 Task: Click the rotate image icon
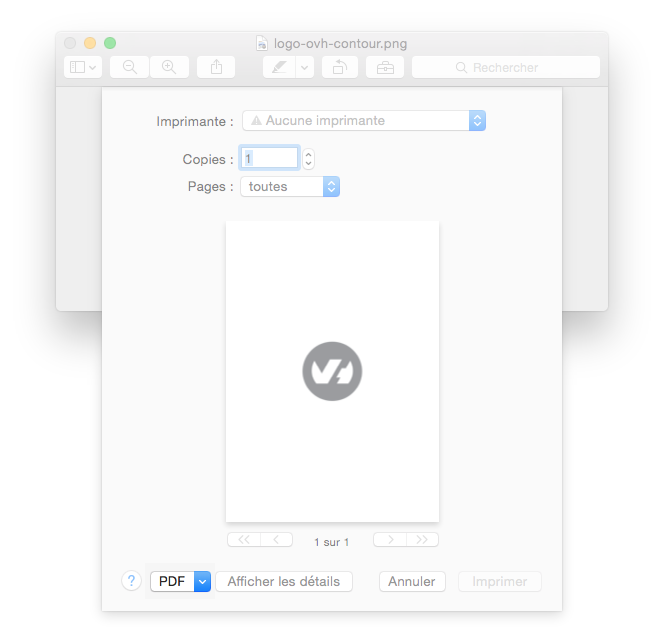coord(340,67)
